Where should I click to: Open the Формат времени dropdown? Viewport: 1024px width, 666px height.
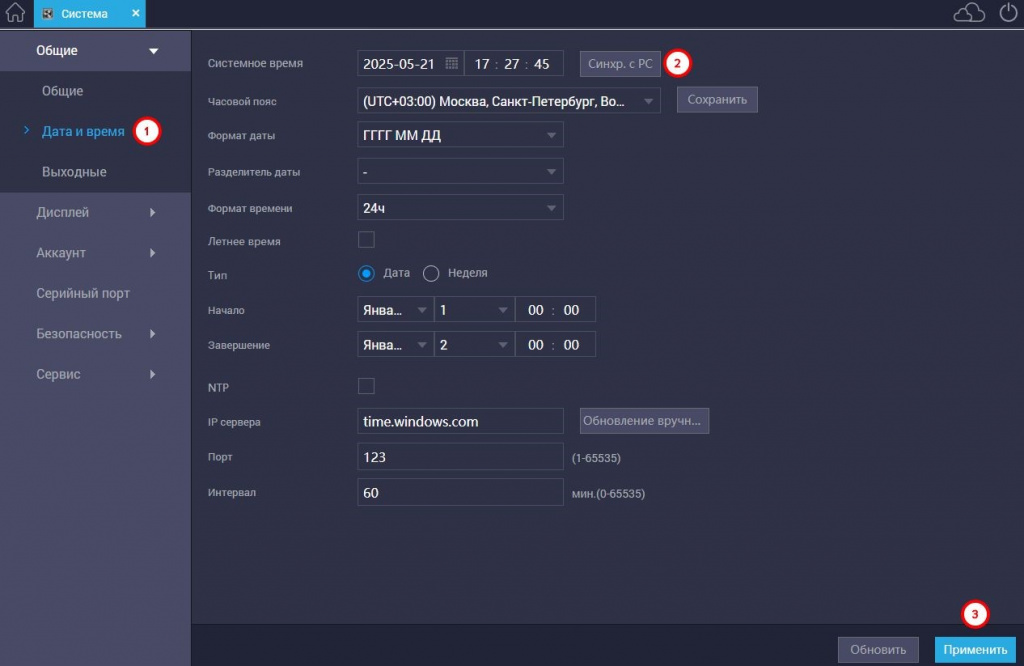pyautogui.click(x=460, y=207)
